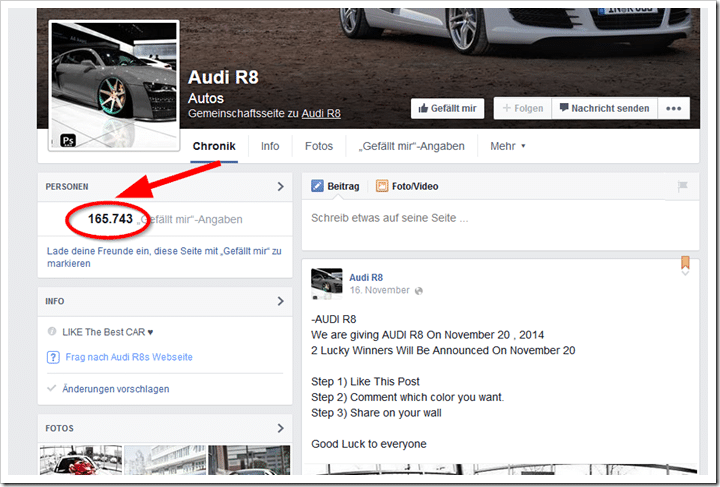
Task: Click the Schreib etwas auf seine Seite field
Action: [x=501, y=225]
